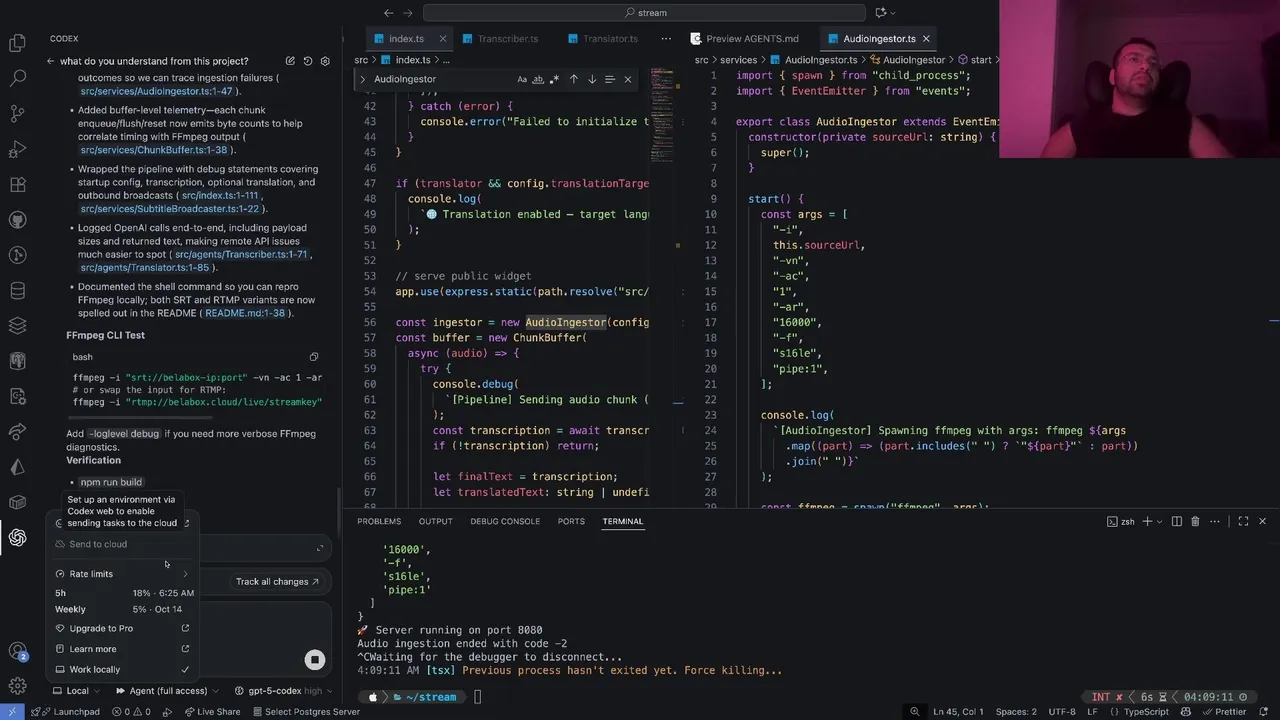Click TypeScript language mode in status bar
Image resolution: width=1280 pixels, height=720 pixels.
pyautogui.click(x=1145, y=712)
